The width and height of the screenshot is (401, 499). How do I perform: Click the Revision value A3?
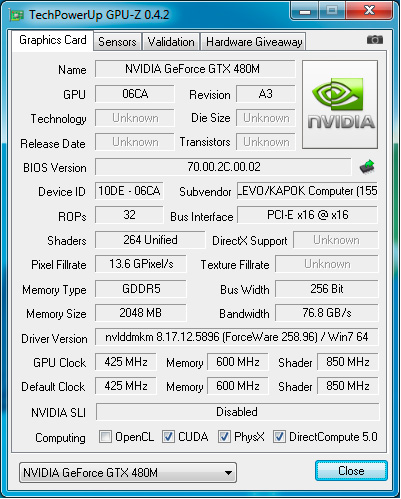click(x=266, y=94)
